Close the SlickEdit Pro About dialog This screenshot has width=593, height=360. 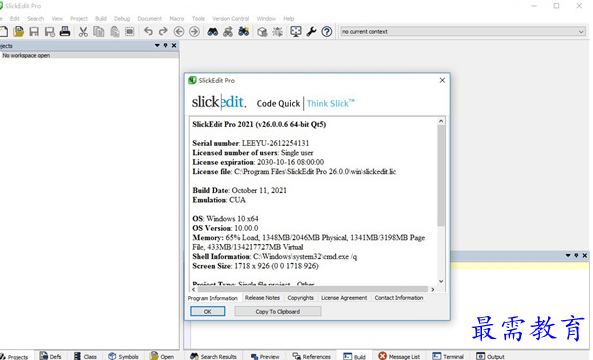tap(442, 80)
